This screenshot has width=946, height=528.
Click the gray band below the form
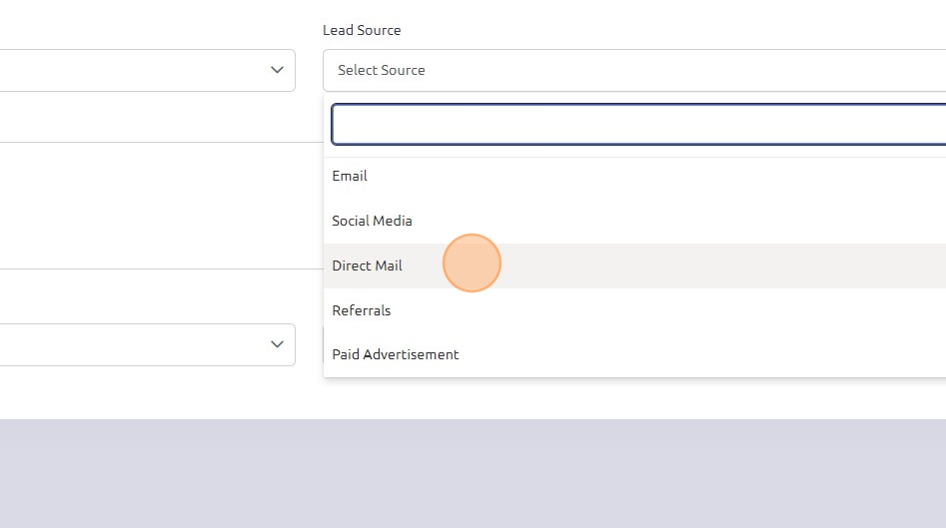[472, 472]
